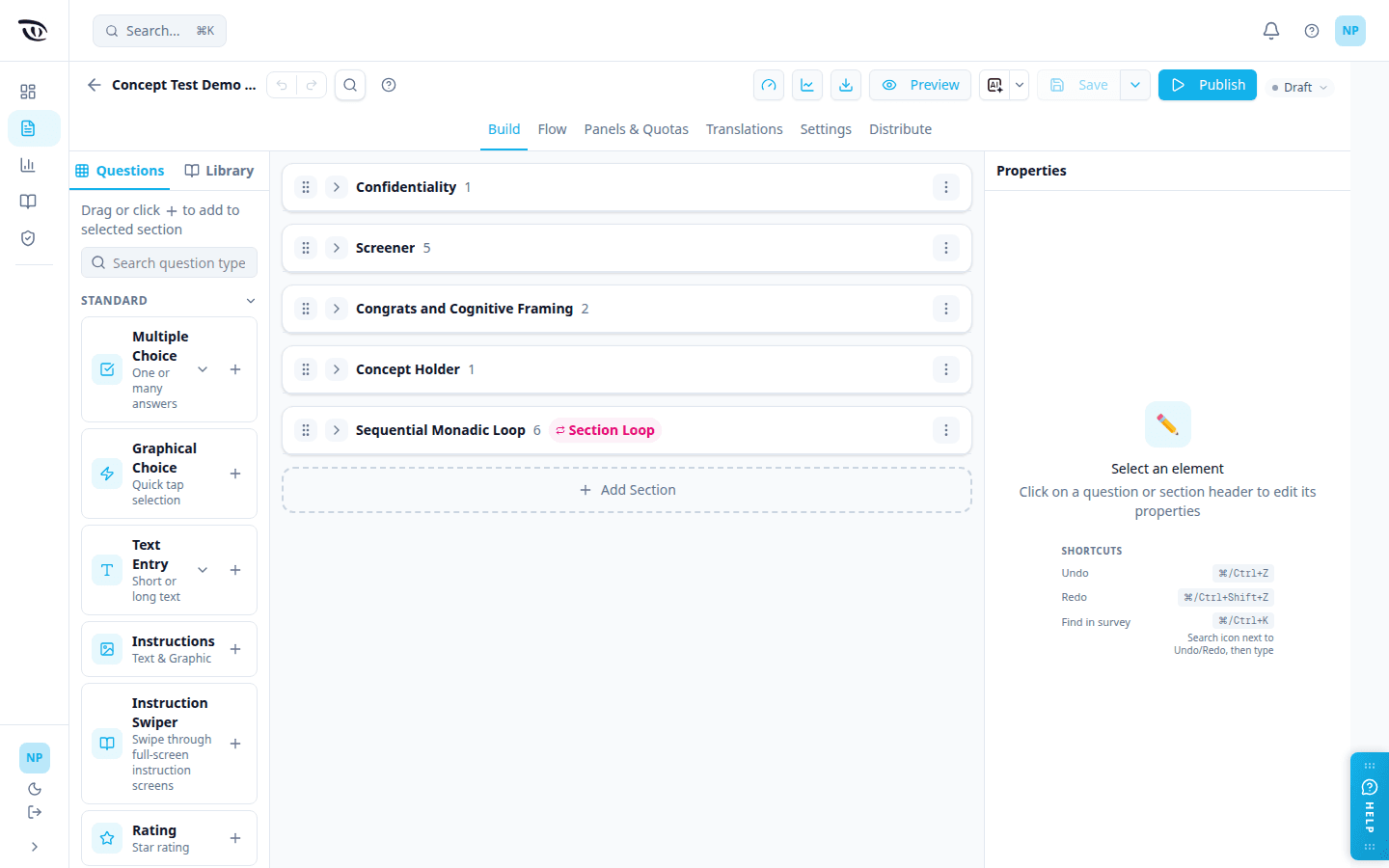Expand the left sidebar with bottom chevron
1389x868 pixels.
tap(35, 847)
